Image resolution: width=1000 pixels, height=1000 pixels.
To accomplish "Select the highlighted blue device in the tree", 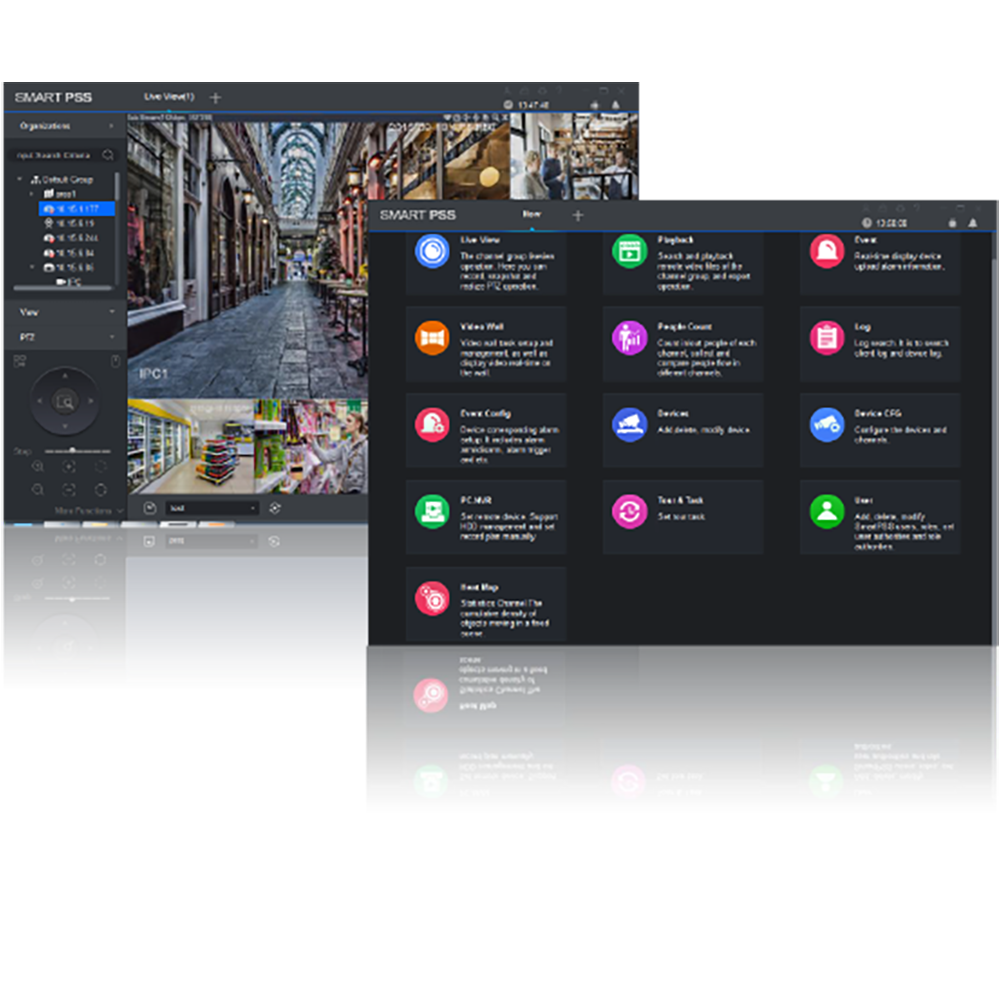I will 77,209.
